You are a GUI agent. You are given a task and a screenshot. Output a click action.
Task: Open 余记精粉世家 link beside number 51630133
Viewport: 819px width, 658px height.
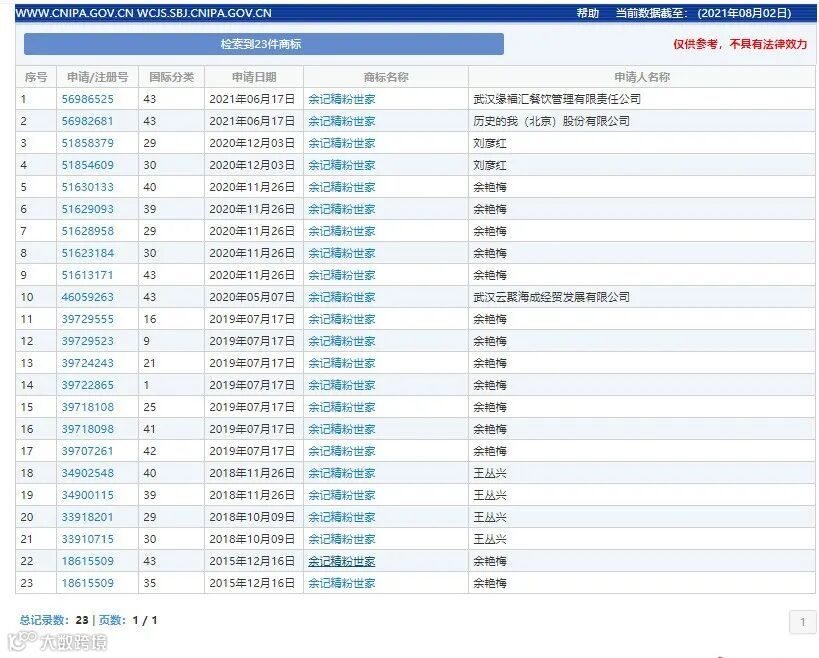[x=342, y=187]
